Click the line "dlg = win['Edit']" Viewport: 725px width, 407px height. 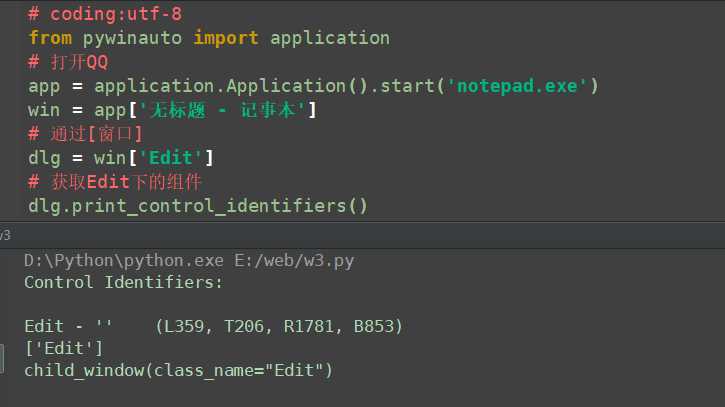click(x=121, y=158)
